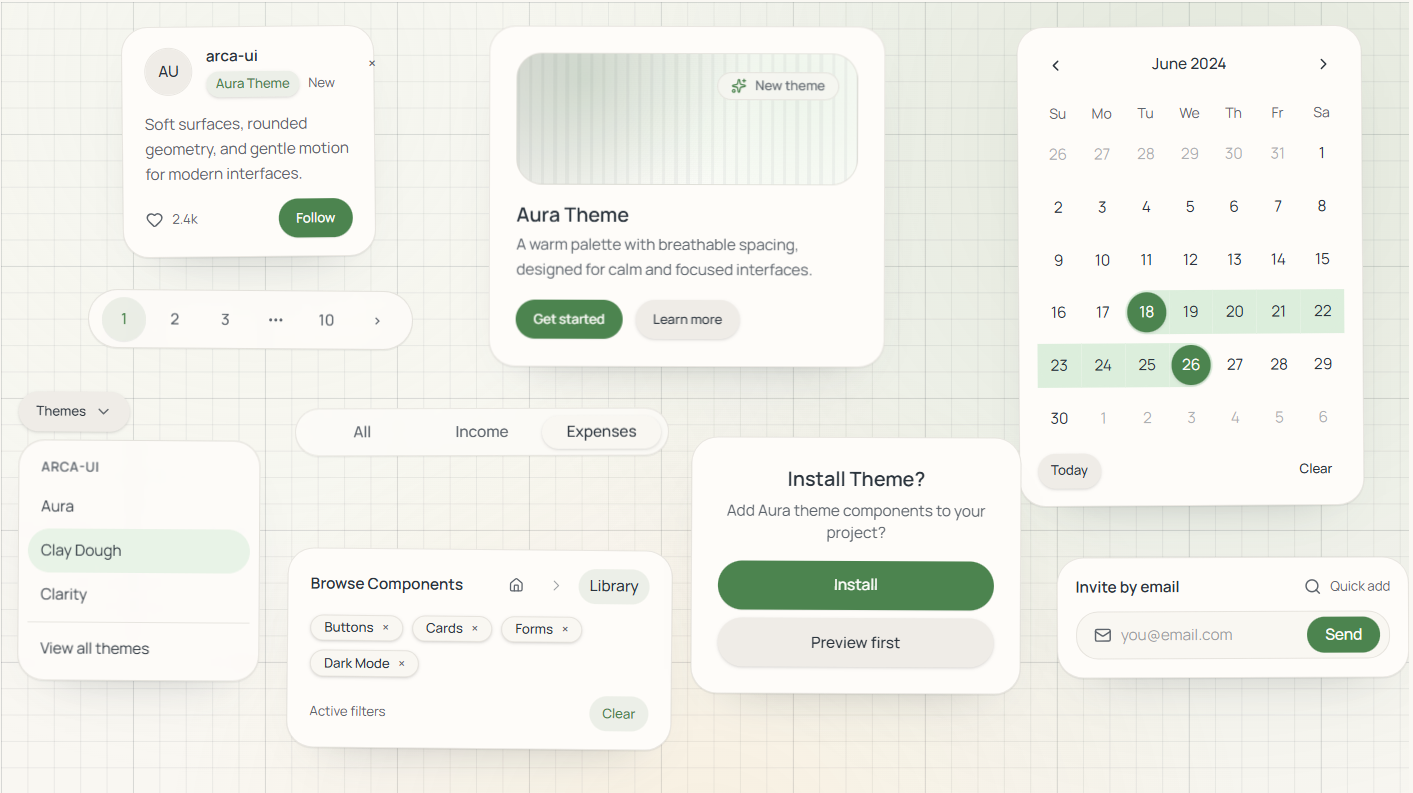1413x793 pixels.
Task: Follow the arca-ui account
Action: 315,217
